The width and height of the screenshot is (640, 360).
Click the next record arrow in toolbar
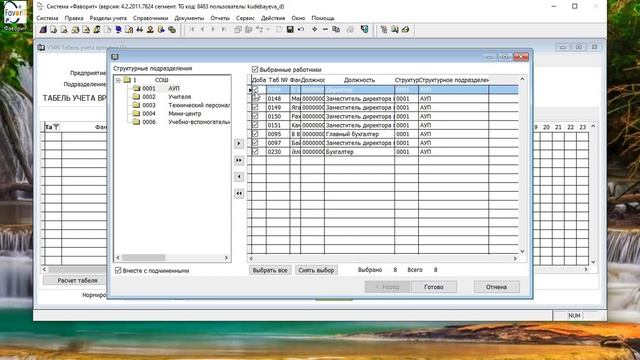click(x=213, y=30)
